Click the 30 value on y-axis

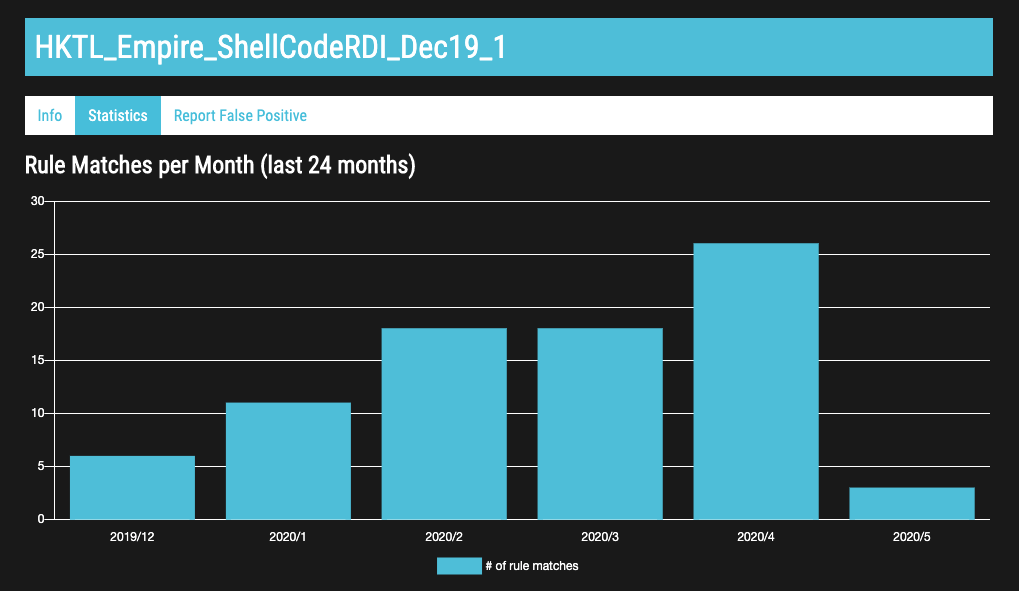[38, 201]
